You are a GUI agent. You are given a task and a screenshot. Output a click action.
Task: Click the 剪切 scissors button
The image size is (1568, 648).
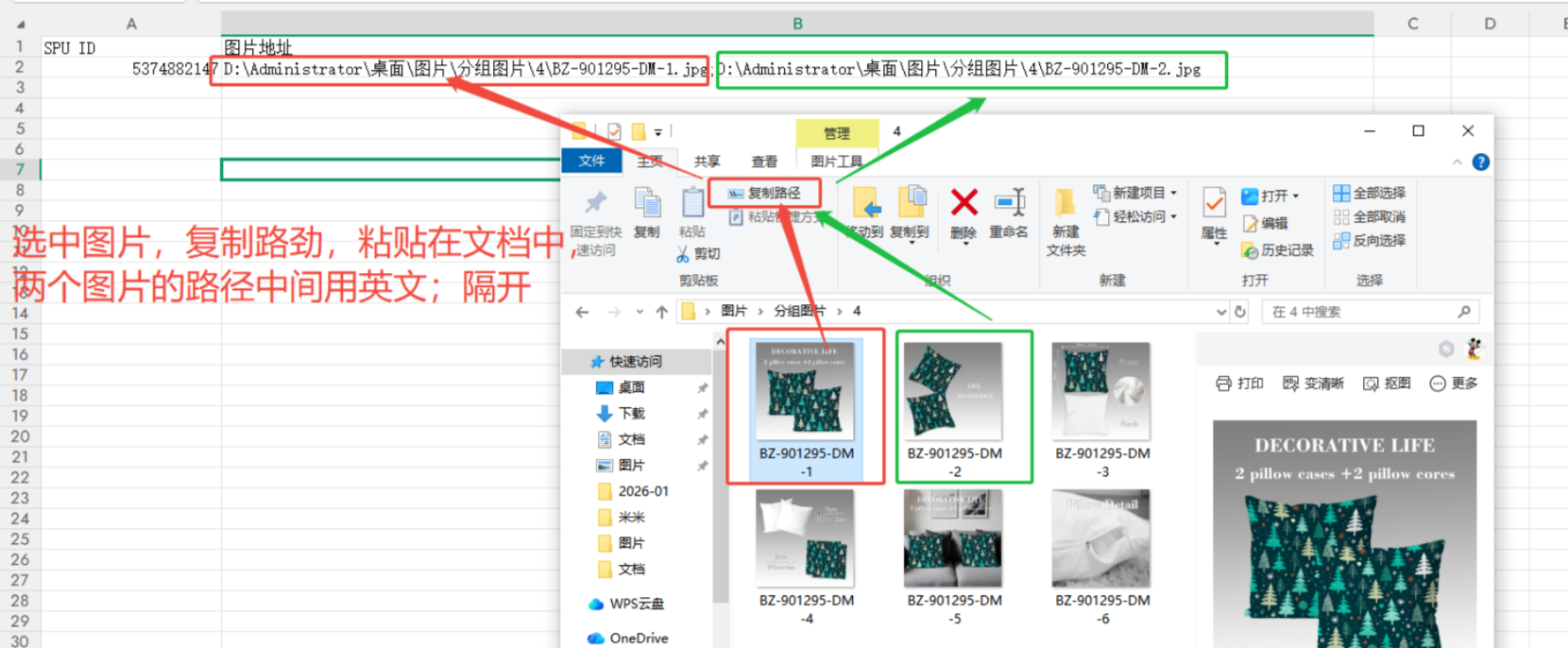(x=698, y=253)
